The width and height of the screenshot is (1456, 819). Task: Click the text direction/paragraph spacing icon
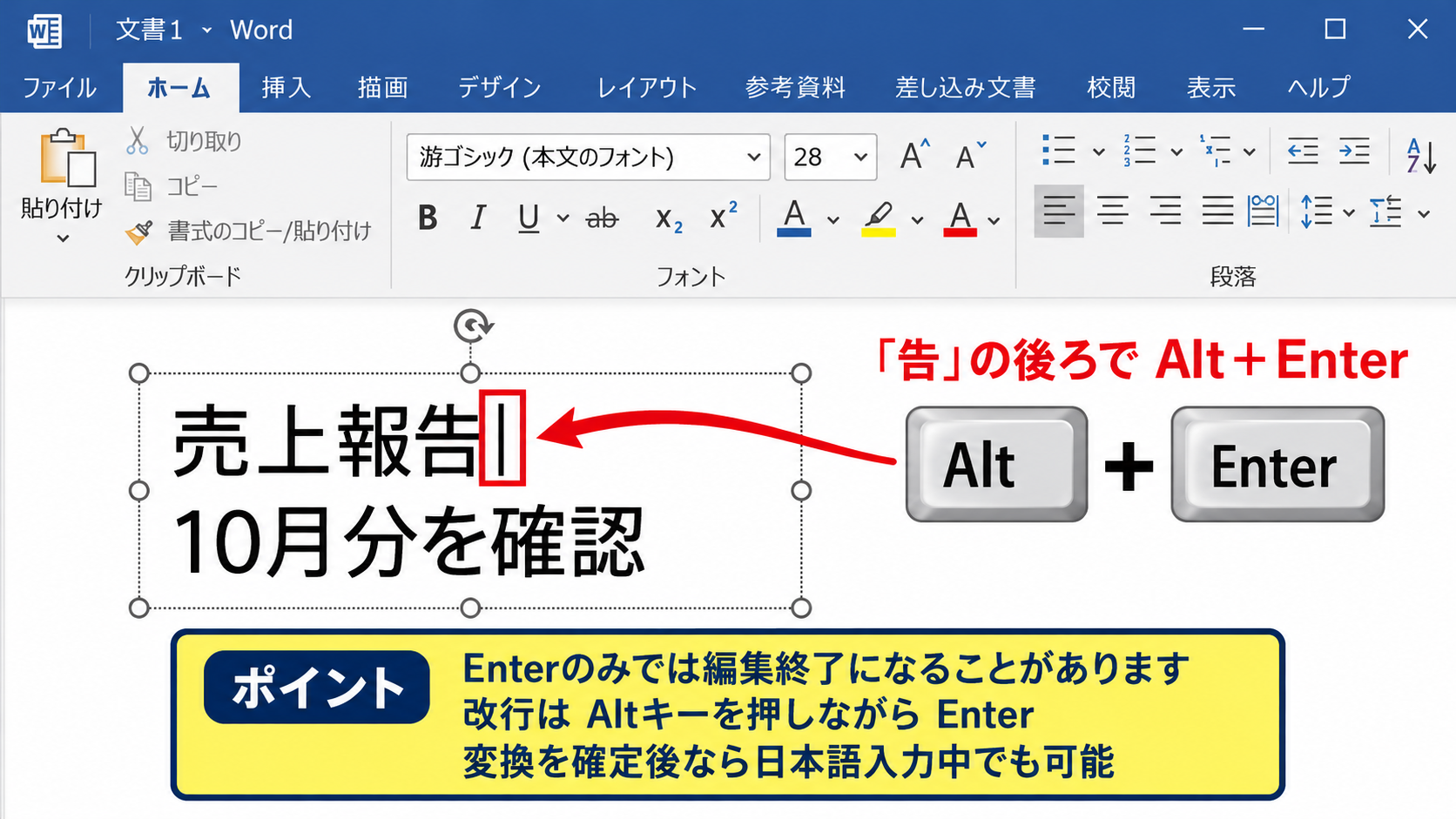click(1385, 211)
